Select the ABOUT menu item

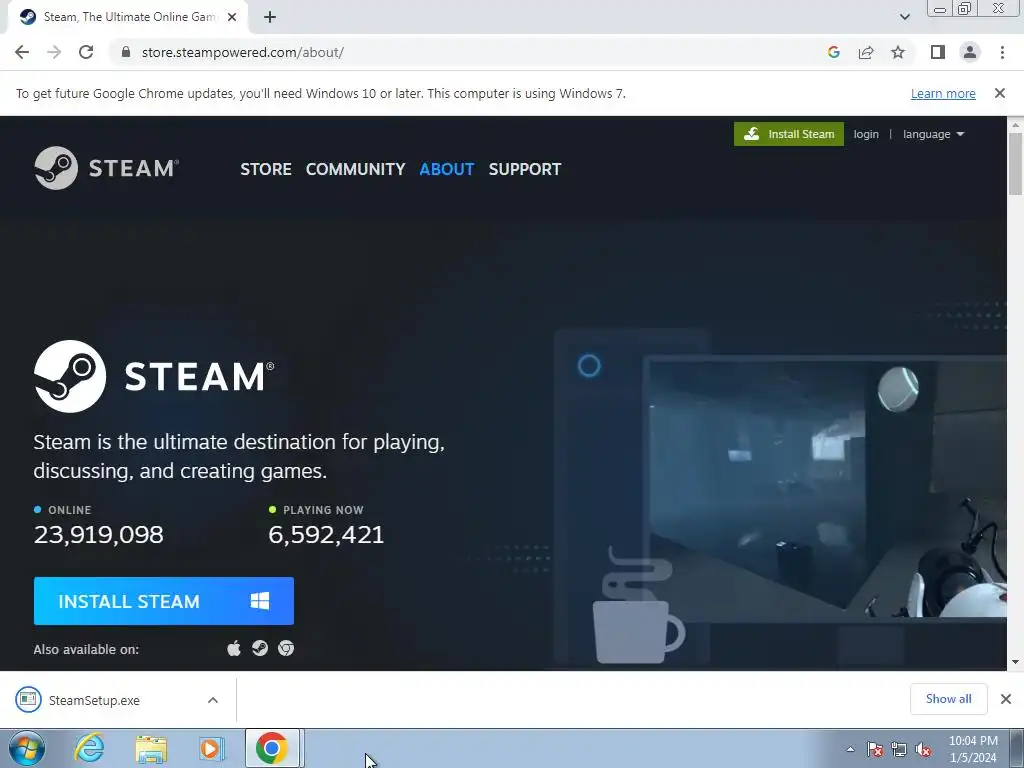pos(447,169)
